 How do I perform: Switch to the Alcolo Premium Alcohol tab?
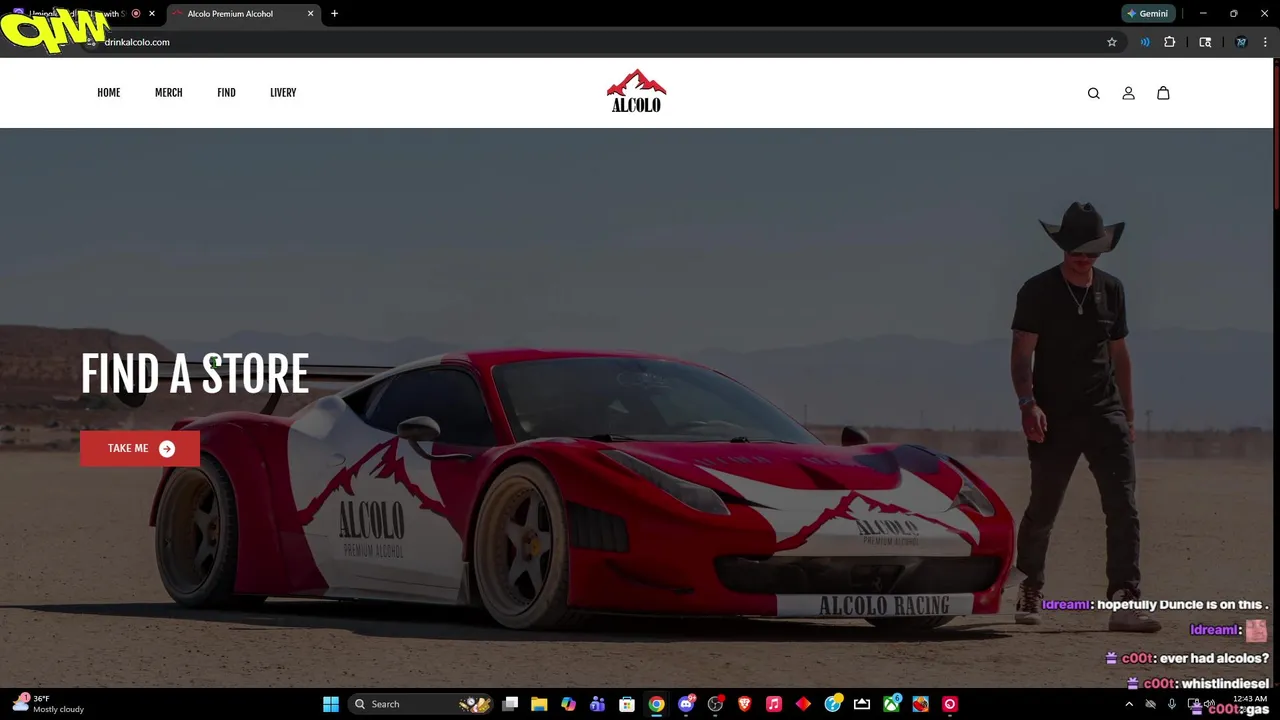tap(241, 14)
